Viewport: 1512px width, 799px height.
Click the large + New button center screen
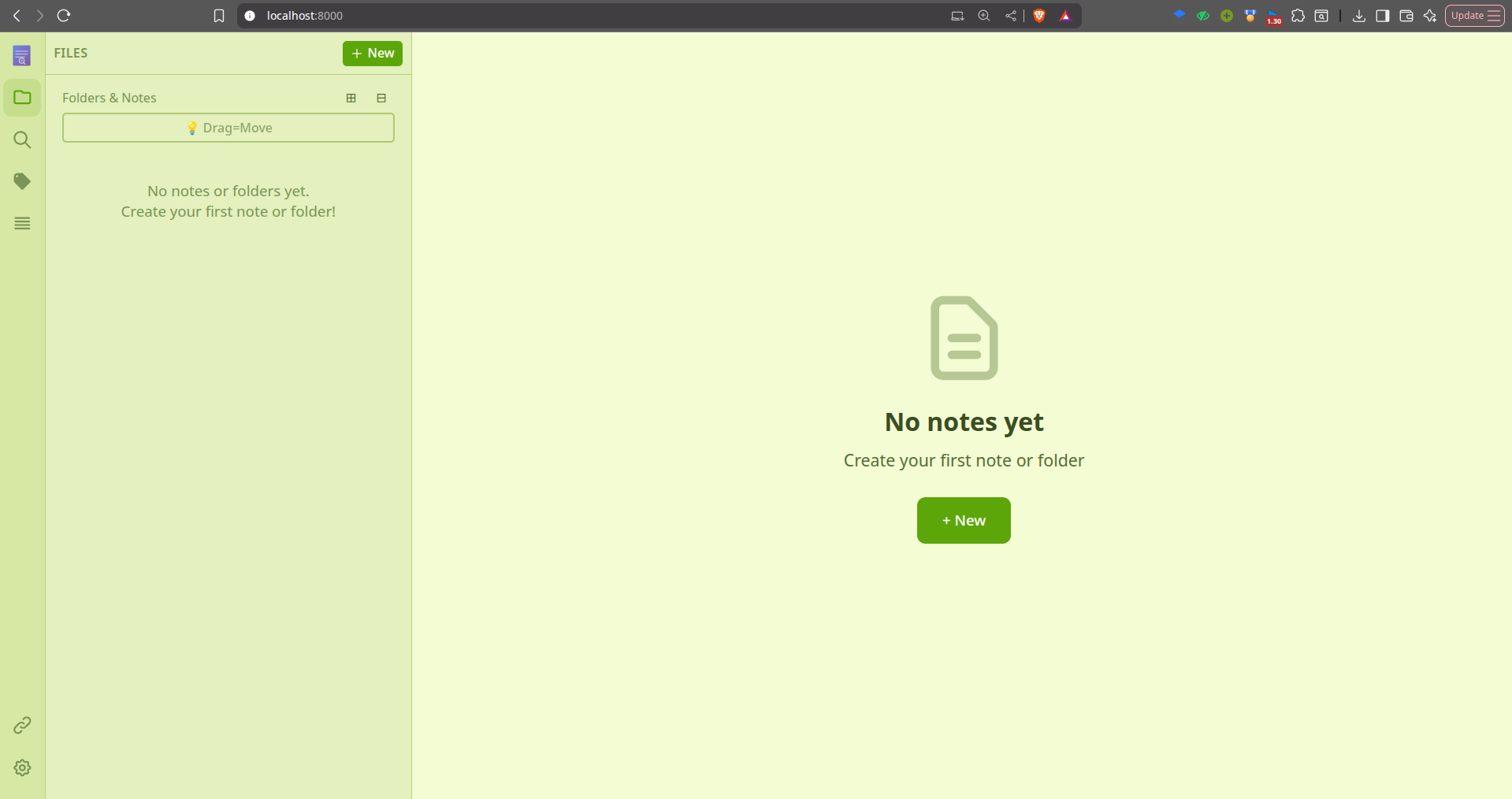pos(963,520)
